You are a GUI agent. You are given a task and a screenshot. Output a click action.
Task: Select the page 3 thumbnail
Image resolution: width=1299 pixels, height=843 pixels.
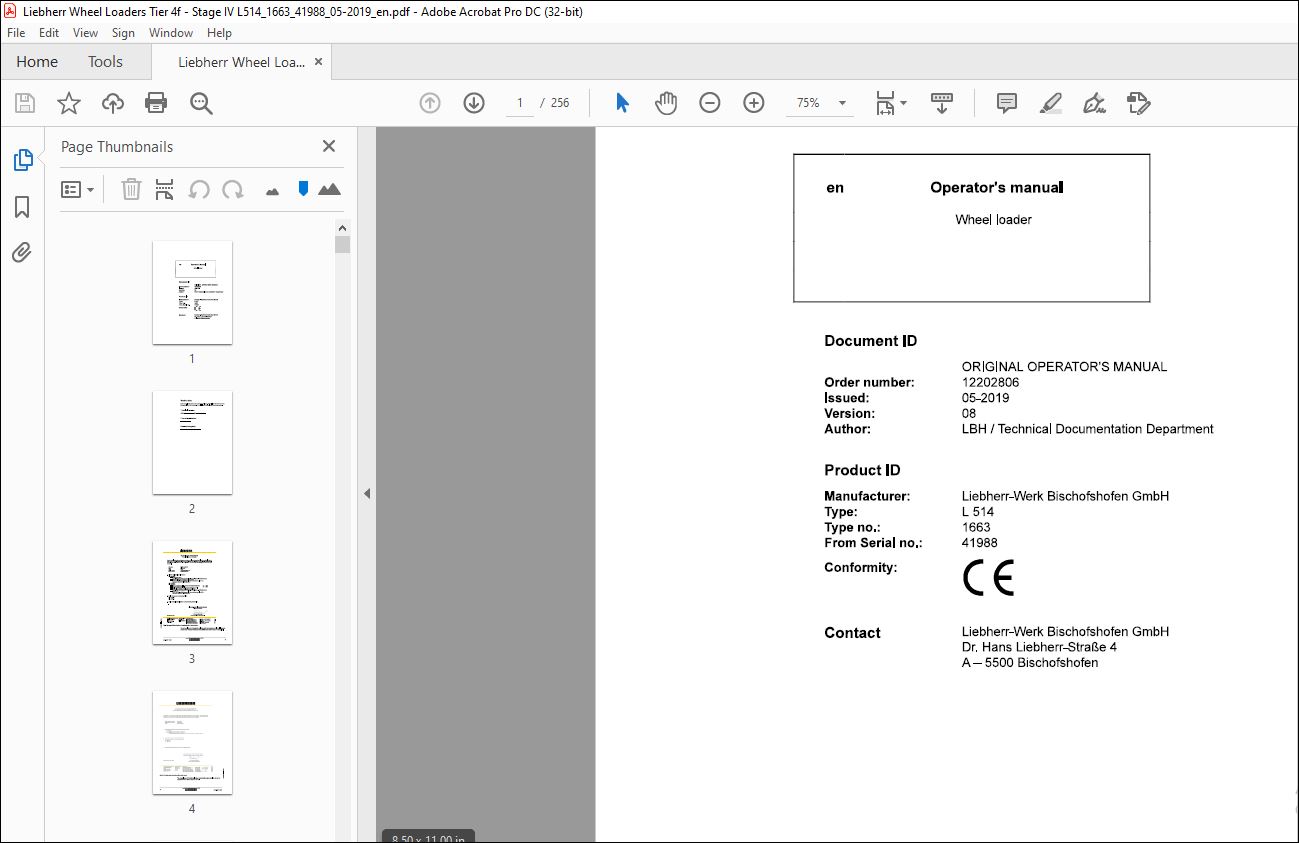coord(192,592)
